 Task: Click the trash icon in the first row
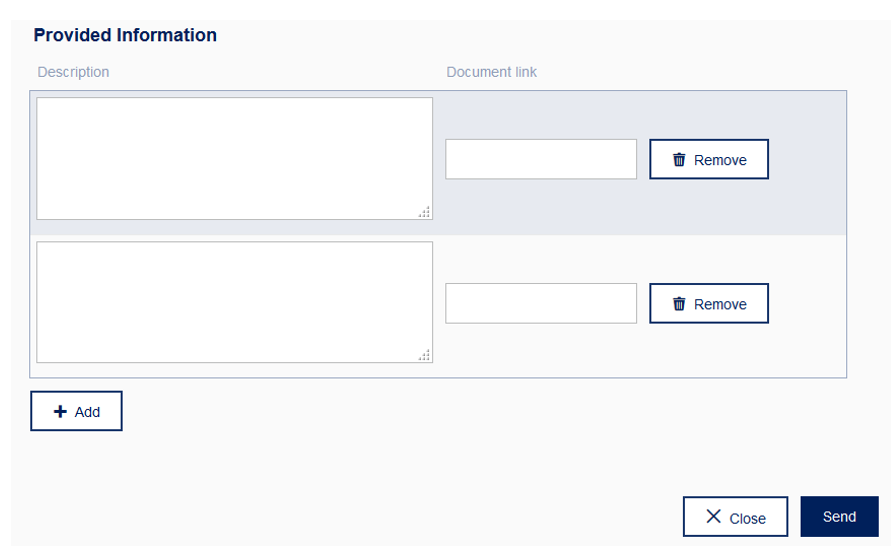click(x=679, y=160)
